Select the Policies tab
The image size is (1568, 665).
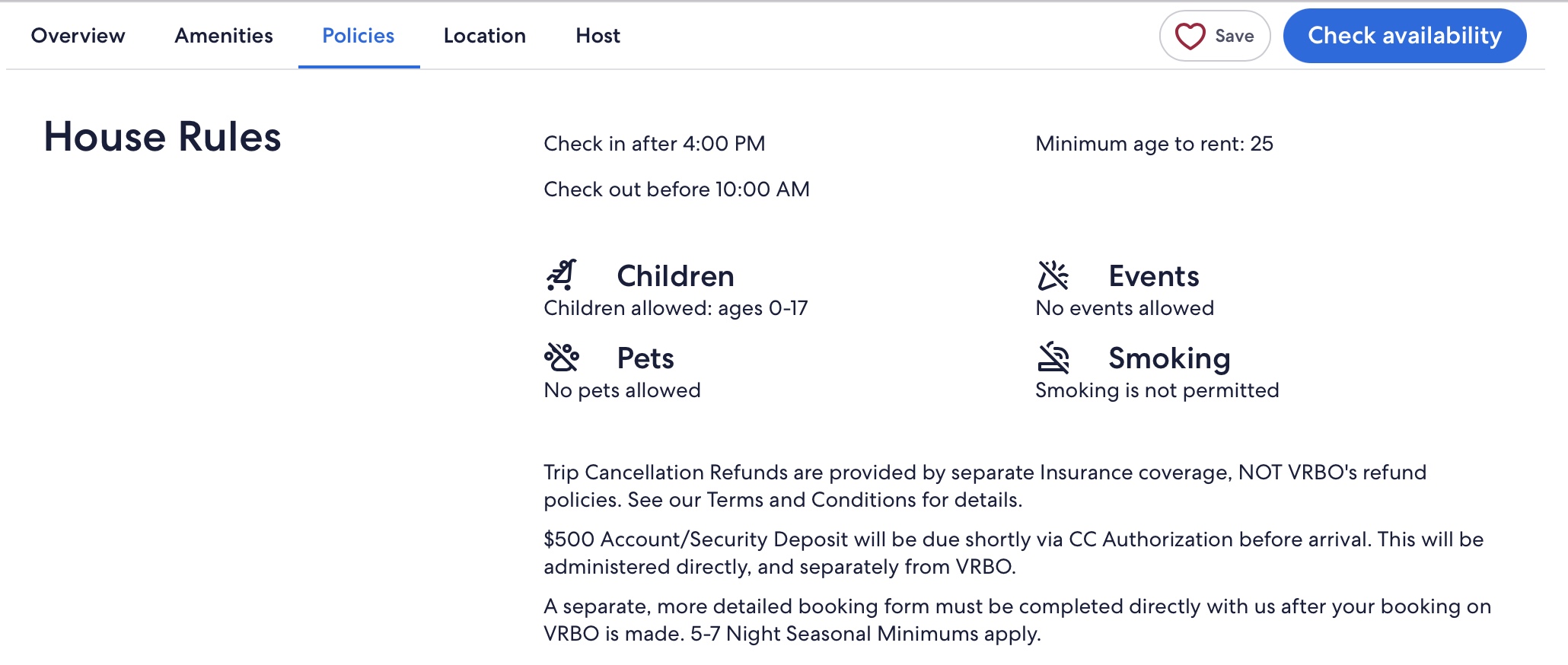pos(359,36)
